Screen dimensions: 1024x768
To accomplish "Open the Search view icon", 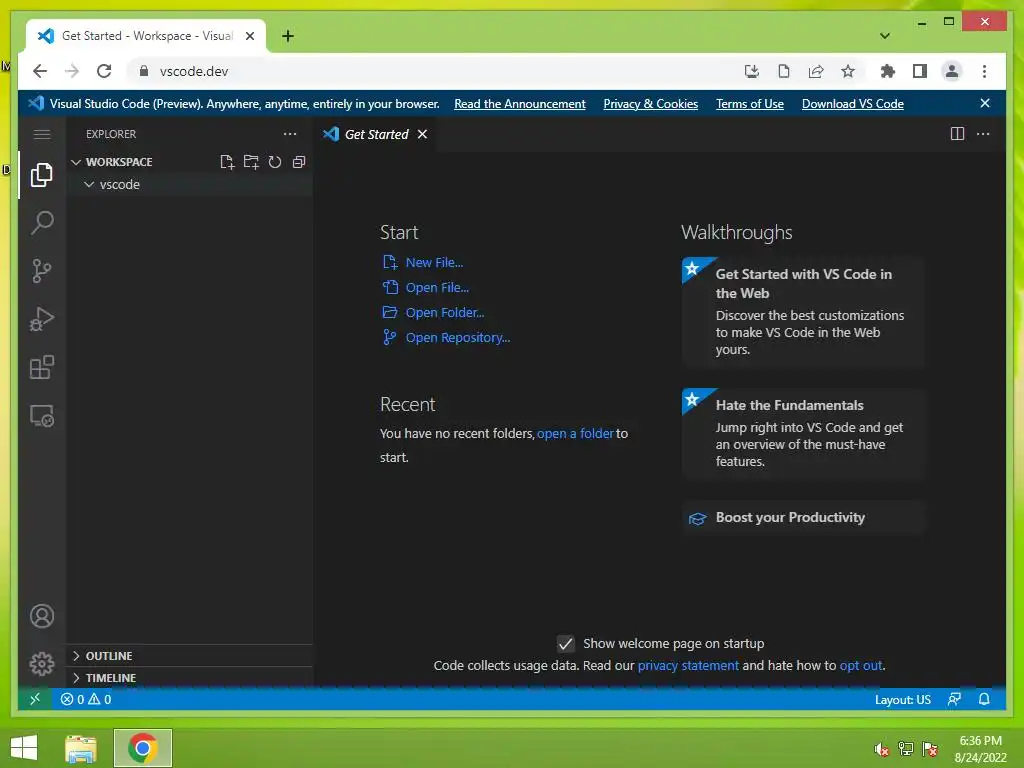I will [42, 223].
